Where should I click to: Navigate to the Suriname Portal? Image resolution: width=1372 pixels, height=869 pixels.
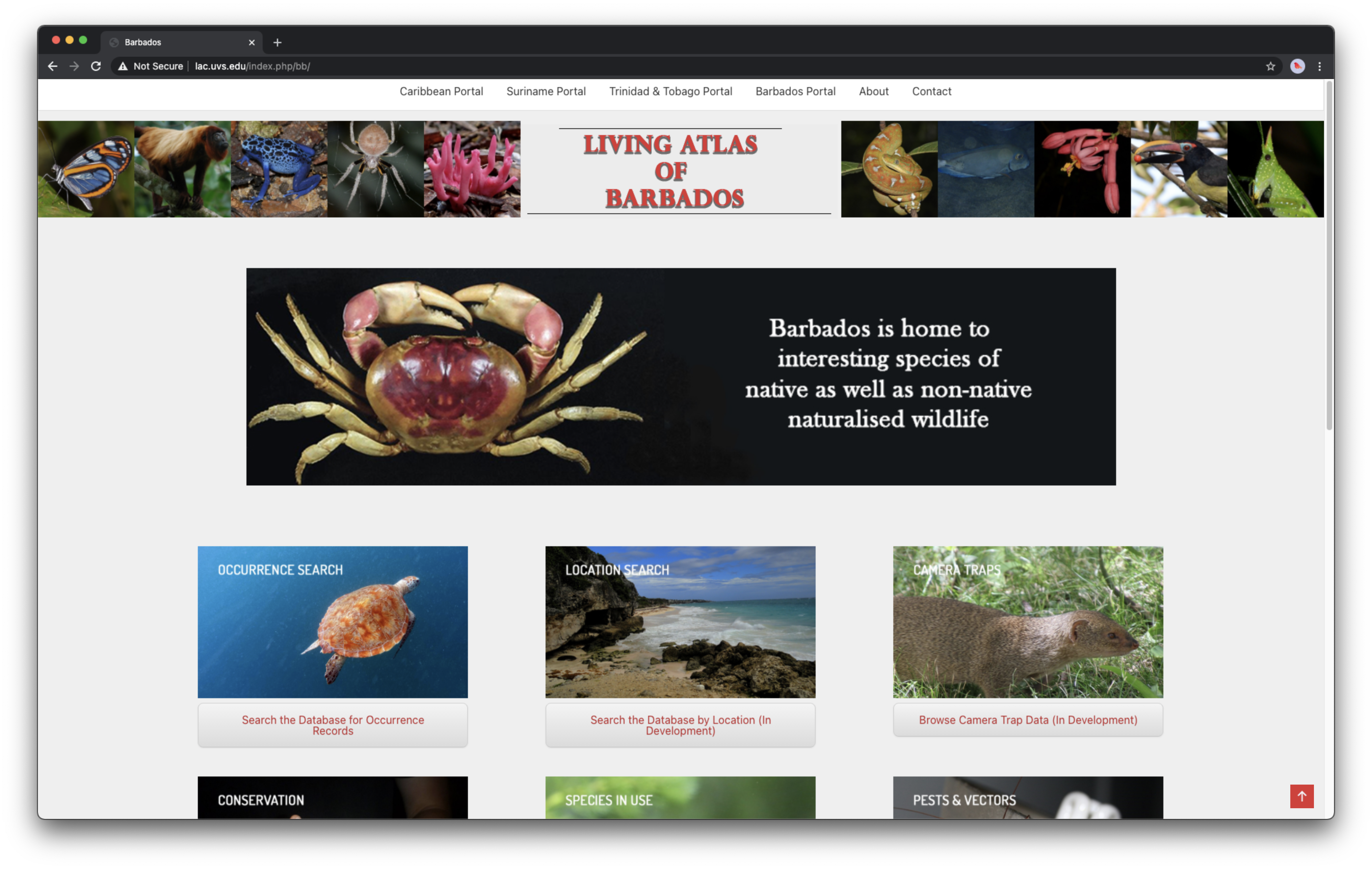(x=546, y=91)
